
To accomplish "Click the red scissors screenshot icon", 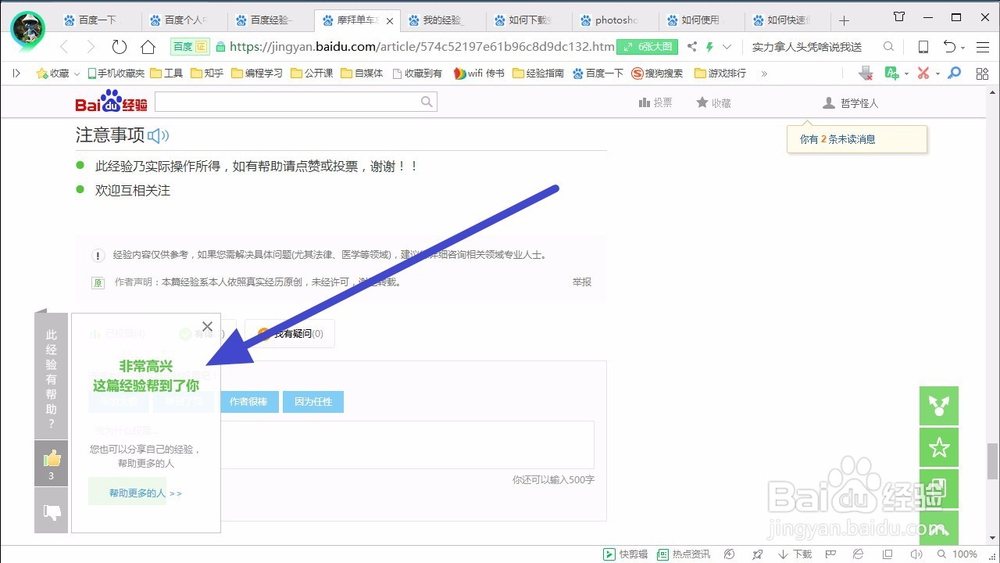I will pos(923,73).
